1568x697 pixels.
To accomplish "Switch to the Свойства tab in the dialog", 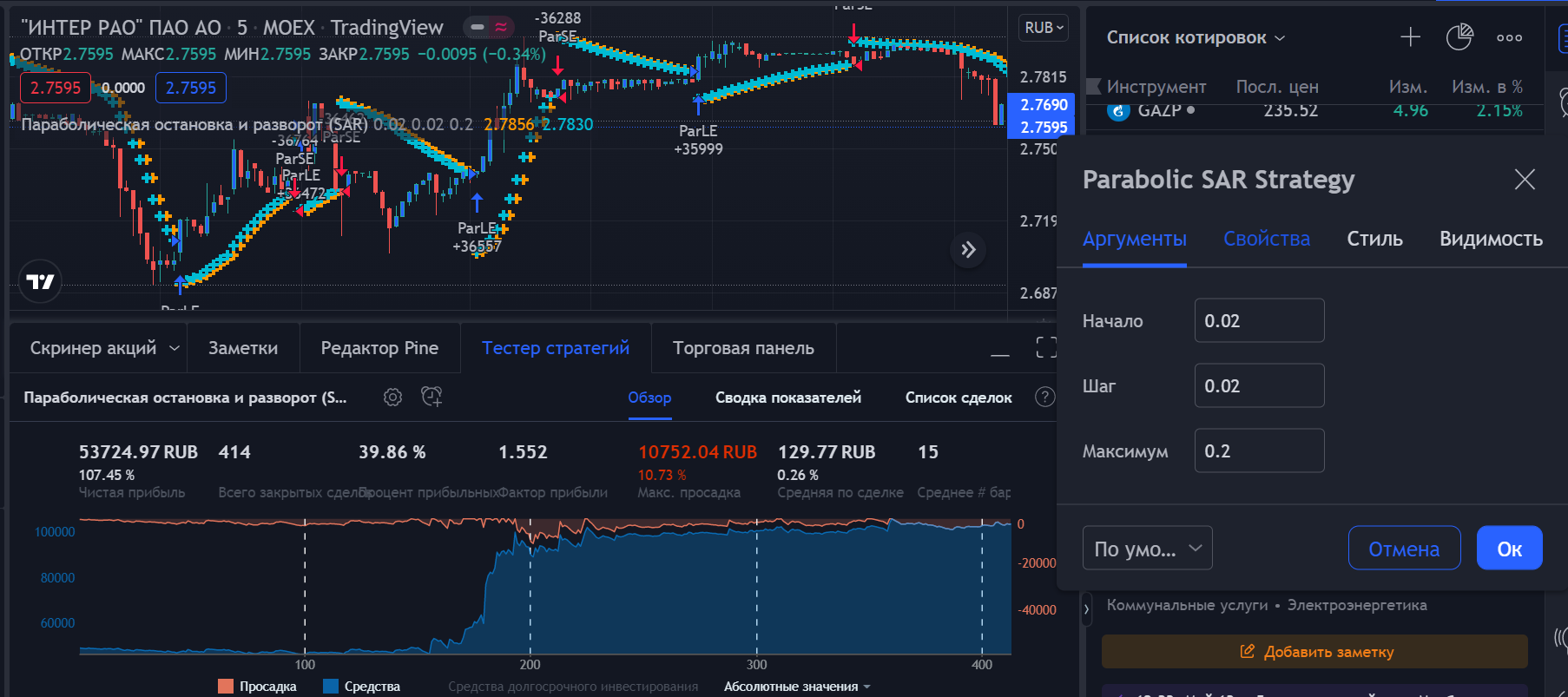I will click(x=1266, y=239).
